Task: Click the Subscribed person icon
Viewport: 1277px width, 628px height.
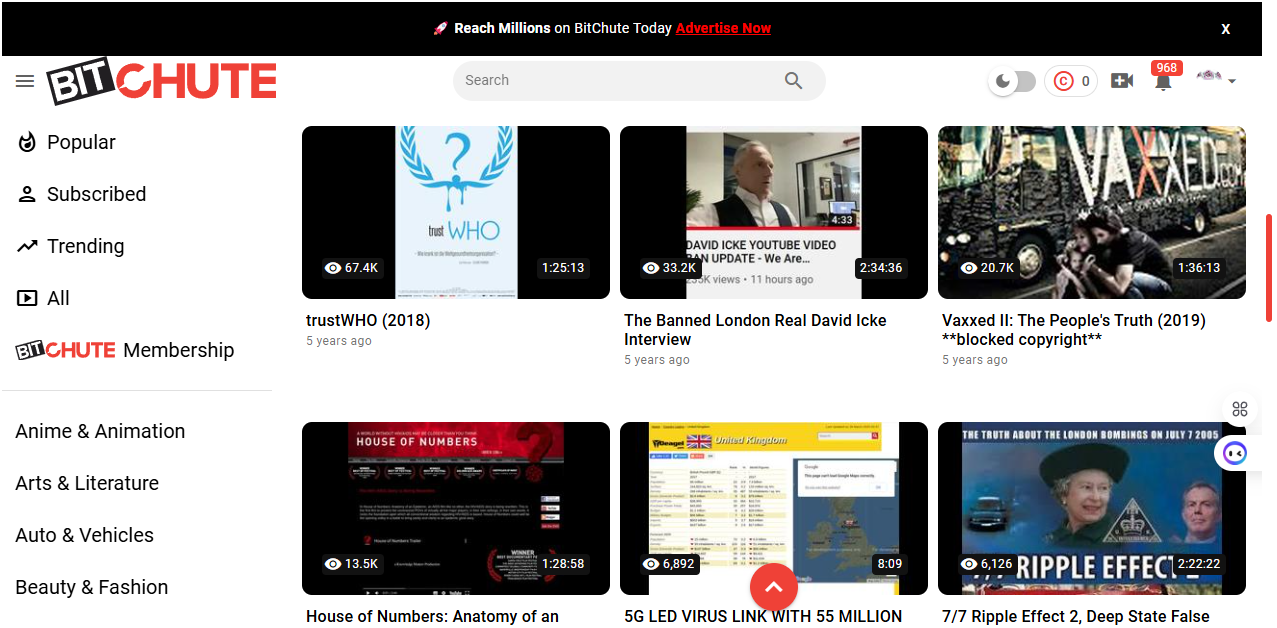Action: [x=27, y=194]
